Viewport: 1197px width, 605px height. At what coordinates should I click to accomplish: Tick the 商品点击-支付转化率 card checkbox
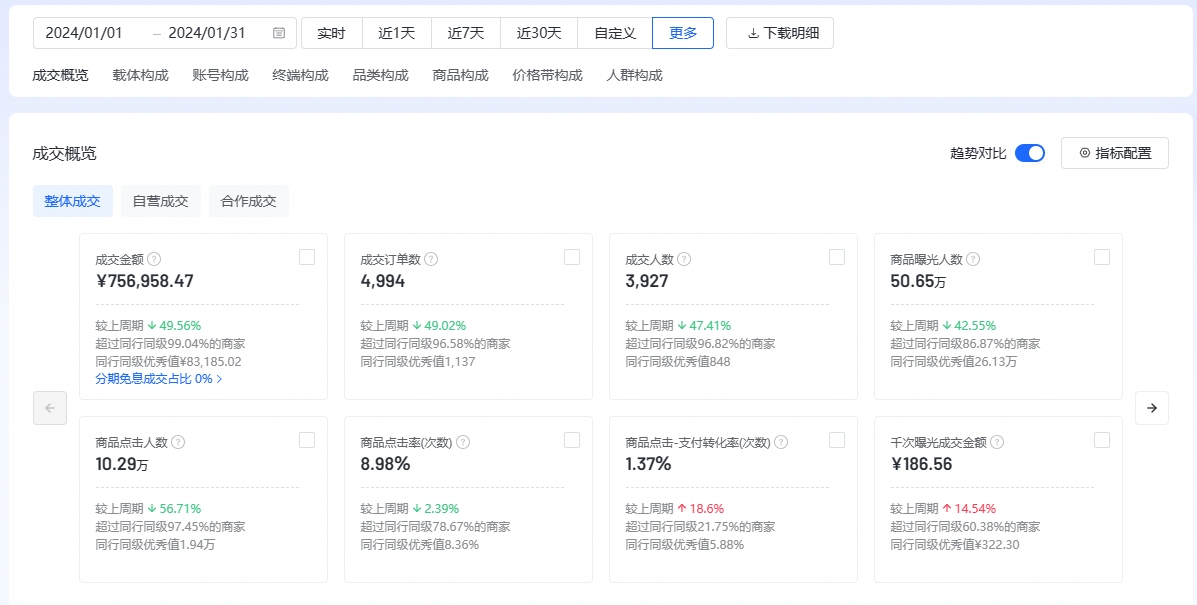click(837, 440)
